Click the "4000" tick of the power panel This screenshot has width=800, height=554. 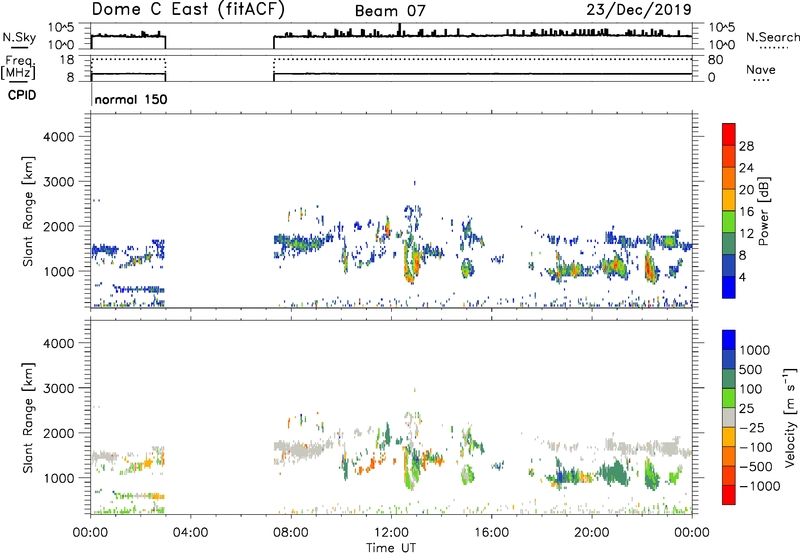(58, 137)
